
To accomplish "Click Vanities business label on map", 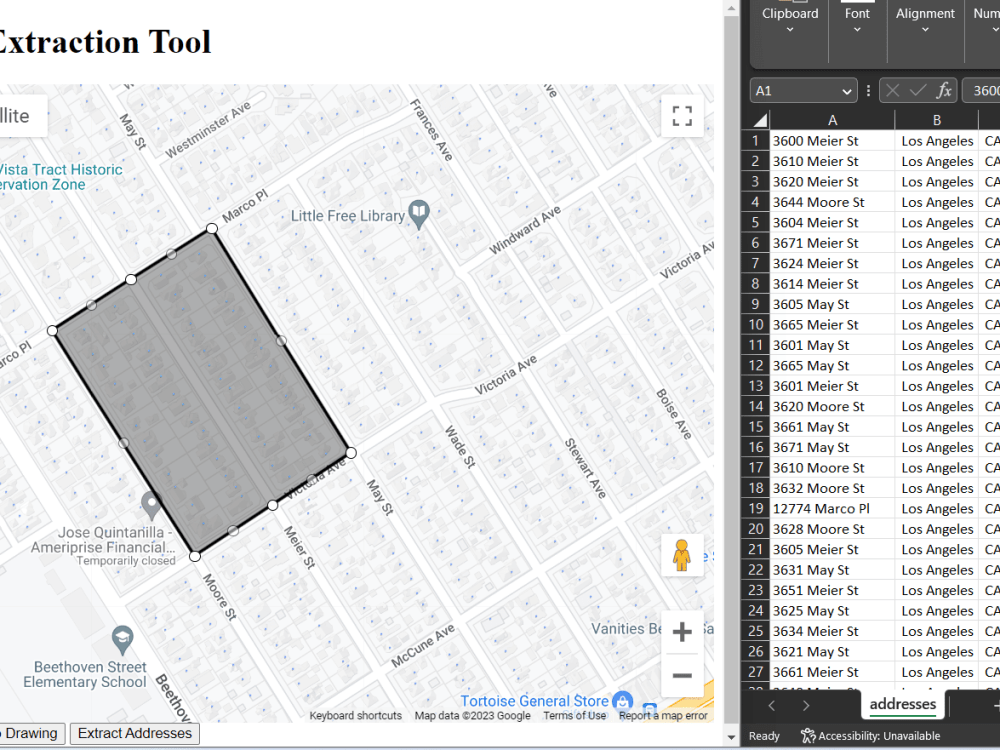I will pos(626,628).
